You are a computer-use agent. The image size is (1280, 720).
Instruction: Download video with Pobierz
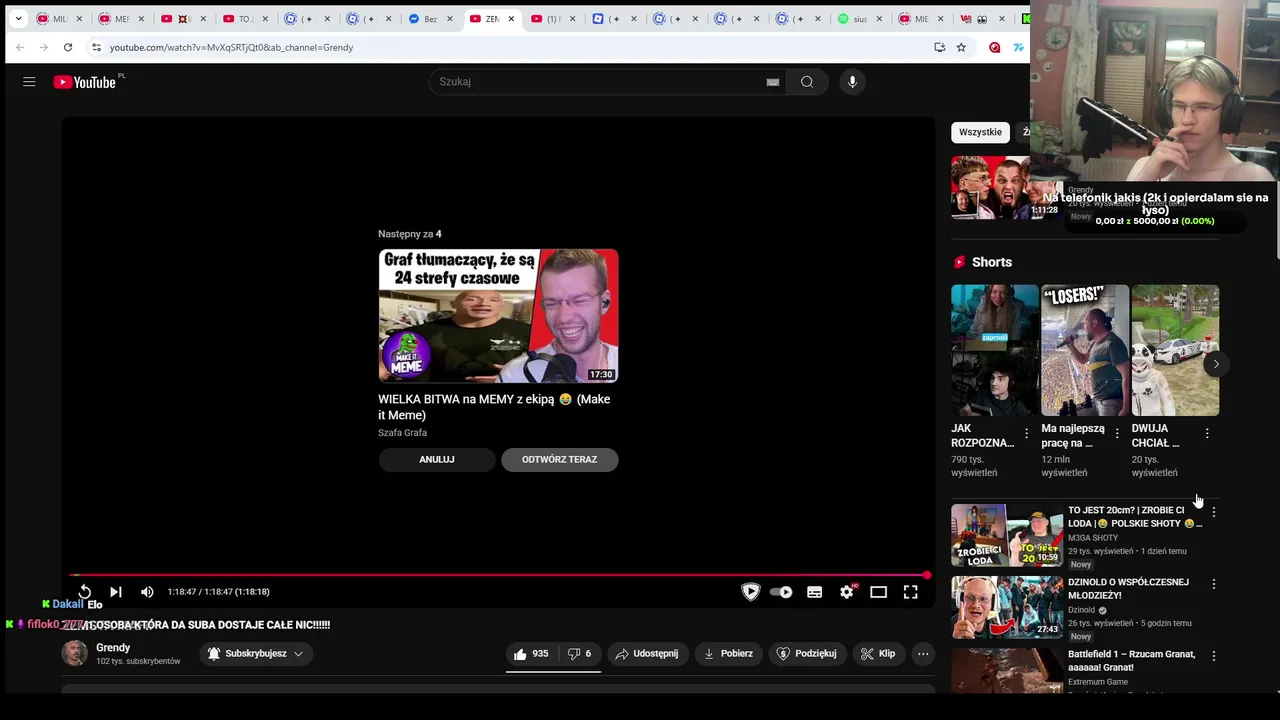(x=728, y=654)
